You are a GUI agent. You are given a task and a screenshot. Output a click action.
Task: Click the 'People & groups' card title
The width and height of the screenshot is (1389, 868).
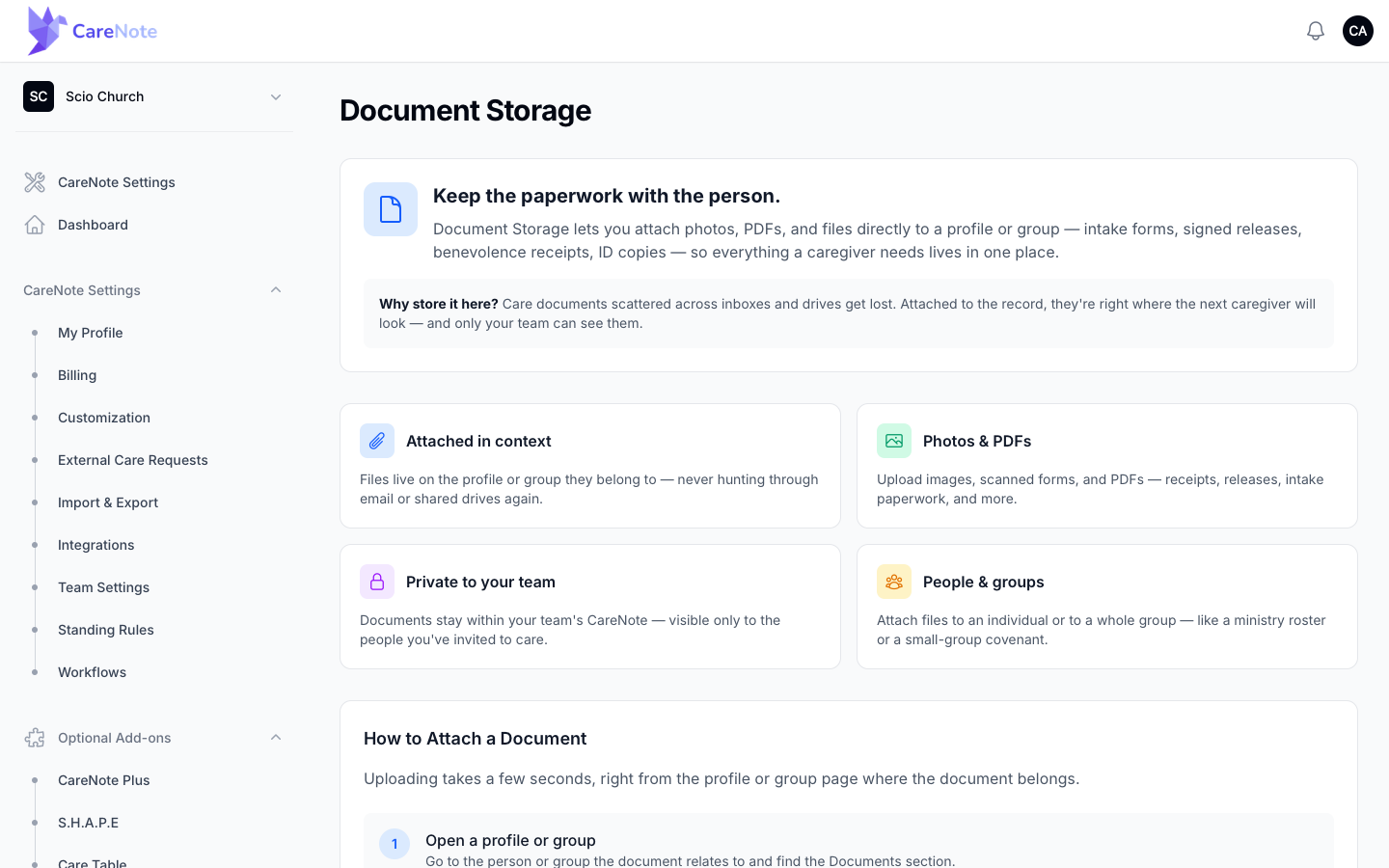coord(984,582)
